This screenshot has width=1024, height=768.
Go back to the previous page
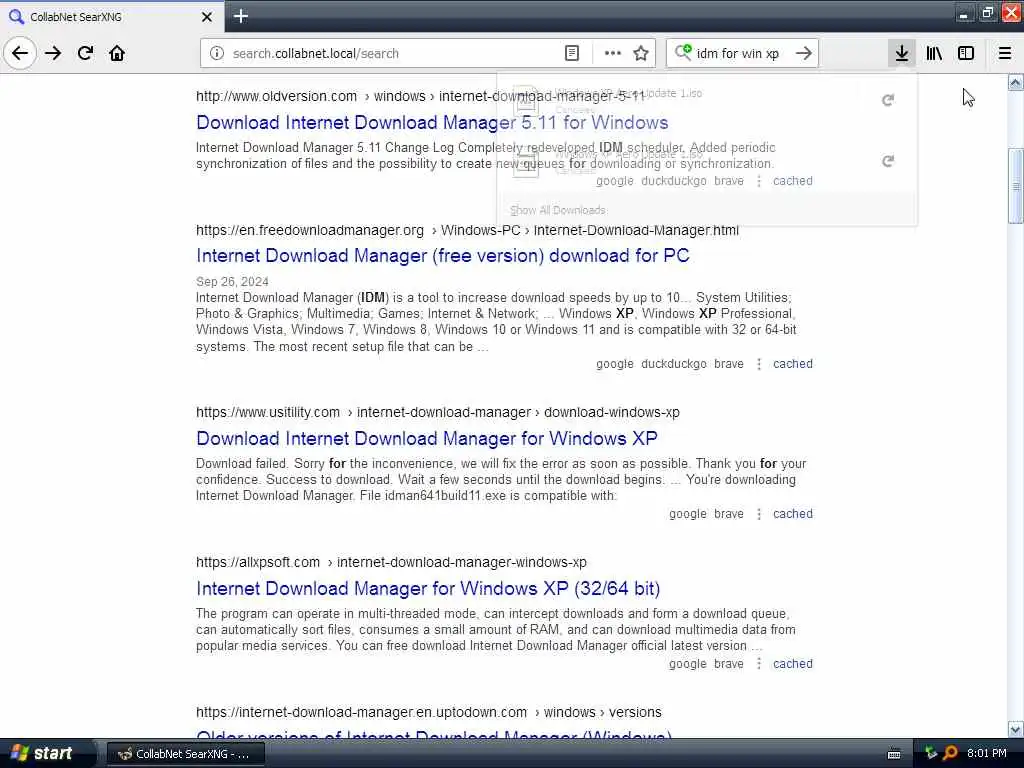(20, 54)
